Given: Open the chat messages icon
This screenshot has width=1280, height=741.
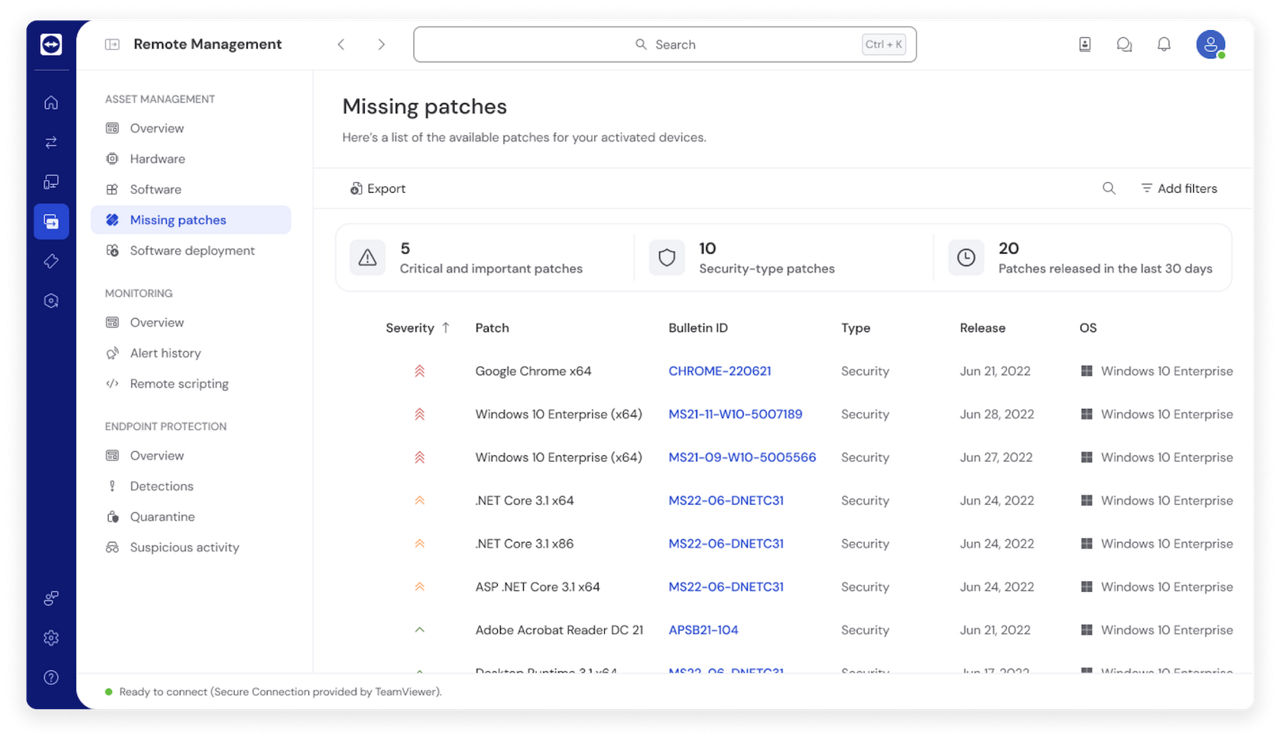Looking at the screenshot, I should point(1124,44).
